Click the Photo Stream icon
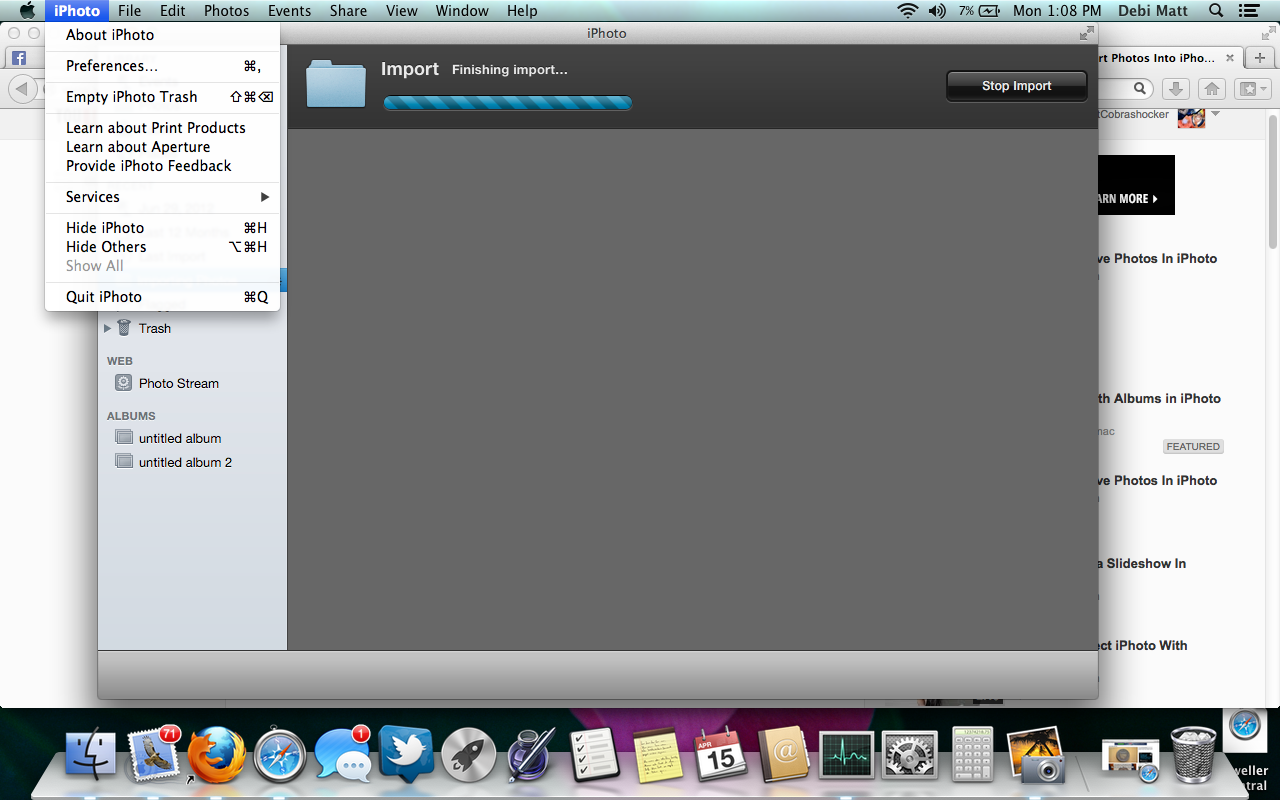This screenshot has height=800, width=1280. point(123,383)
